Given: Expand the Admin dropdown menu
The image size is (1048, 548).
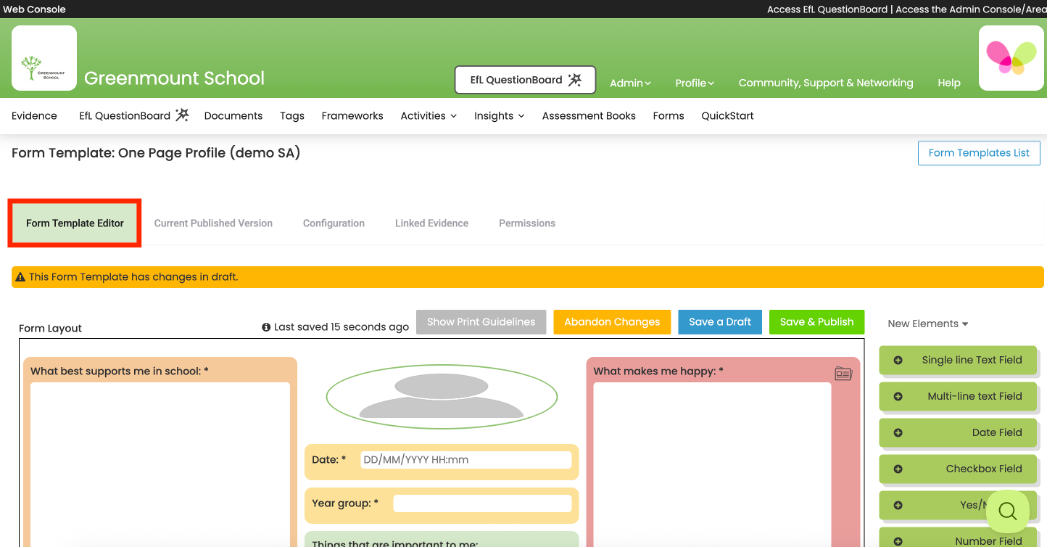Looking at the screenshot, I should (x=630, y=83).
